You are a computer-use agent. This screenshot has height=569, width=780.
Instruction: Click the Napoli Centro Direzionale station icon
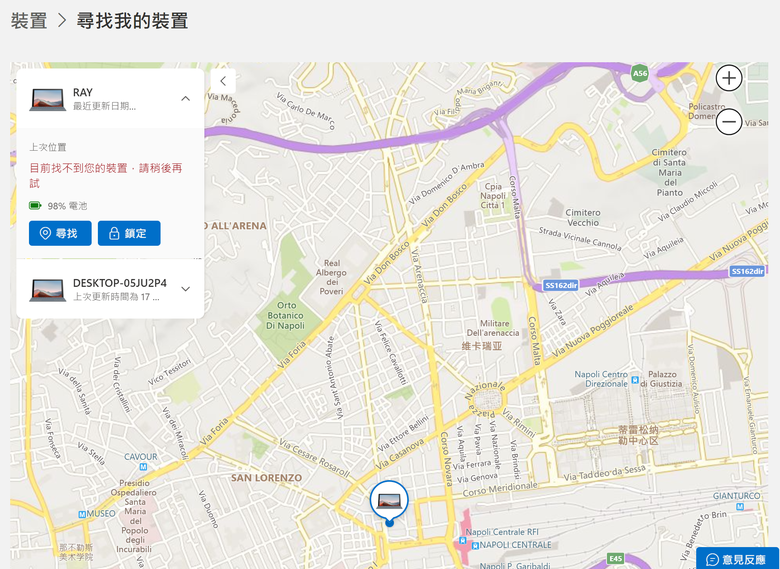(635, 380)
